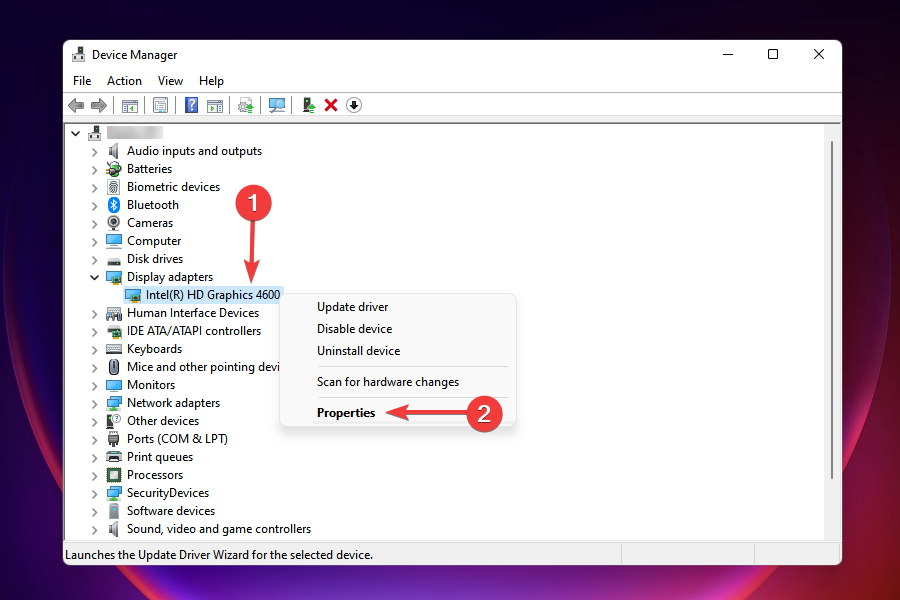Select the Print queues label

[x=160, y=457]
